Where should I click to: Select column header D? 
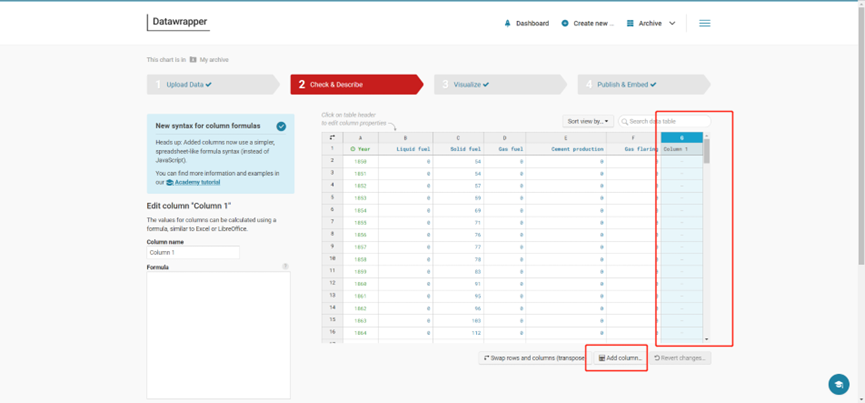(504, 138)
